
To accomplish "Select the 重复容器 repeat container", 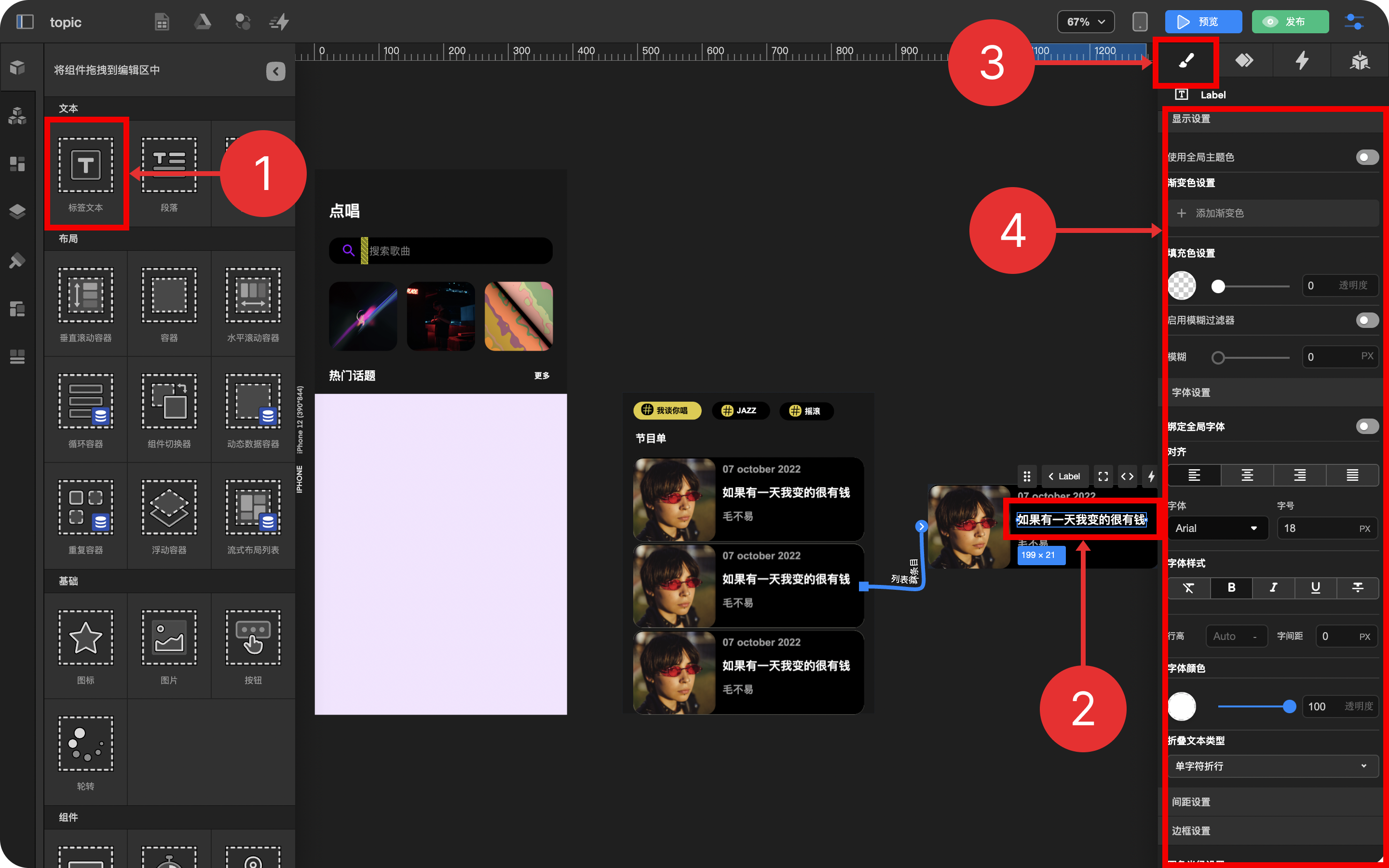I will click(x=85, y=516).
